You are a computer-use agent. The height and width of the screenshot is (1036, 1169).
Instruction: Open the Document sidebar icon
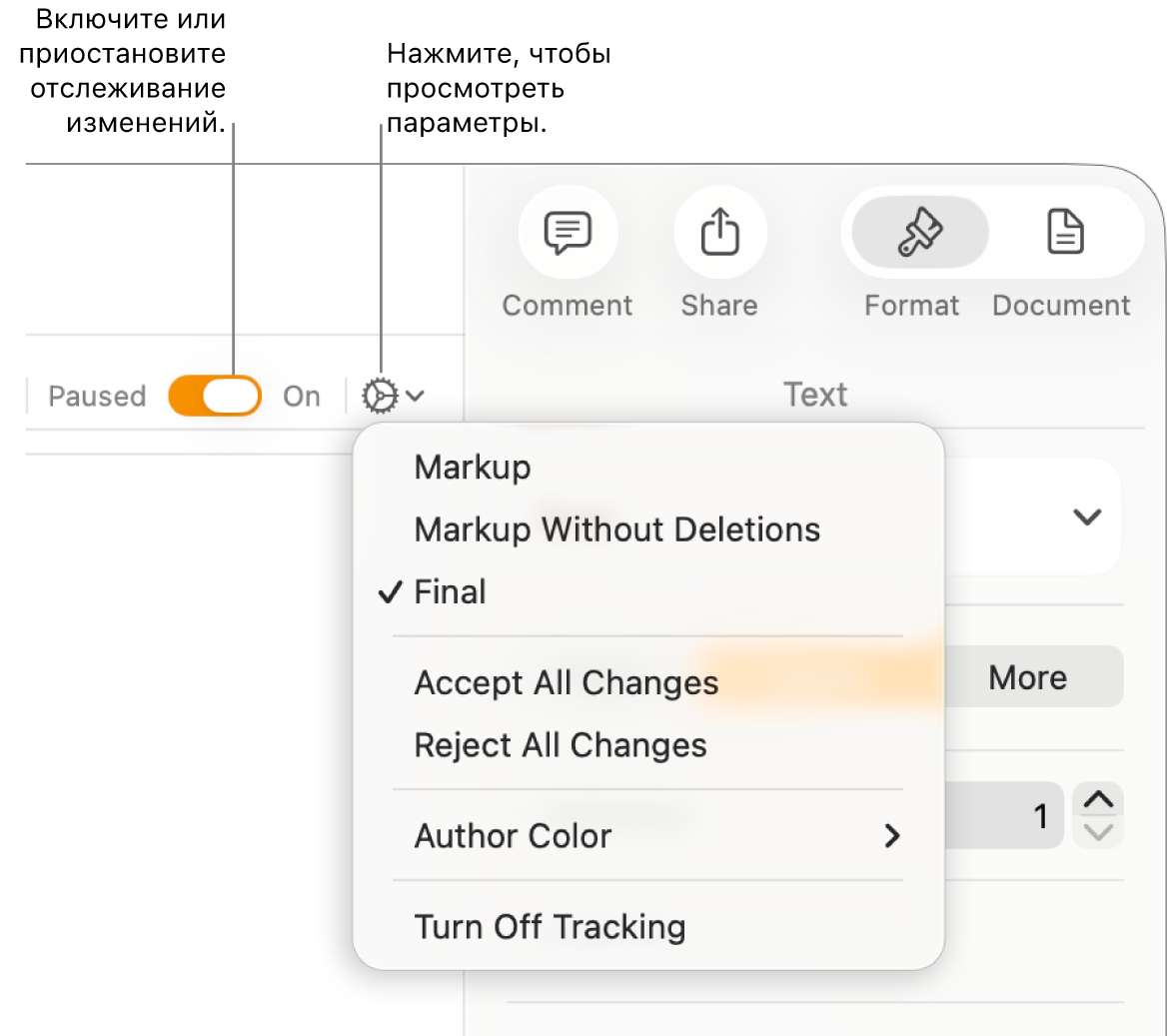click(1065, 233)
